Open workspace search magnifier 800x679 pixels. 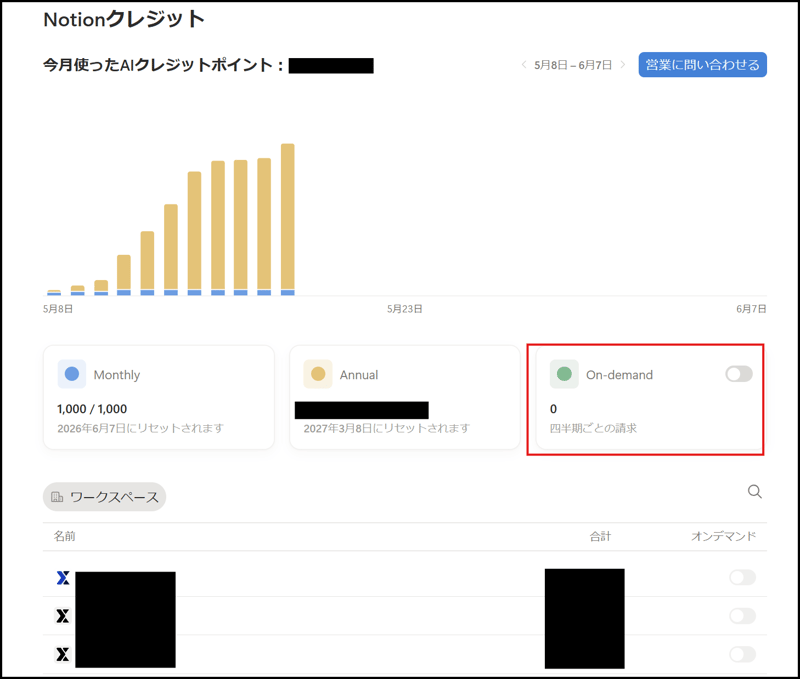[x=755, y=491]
